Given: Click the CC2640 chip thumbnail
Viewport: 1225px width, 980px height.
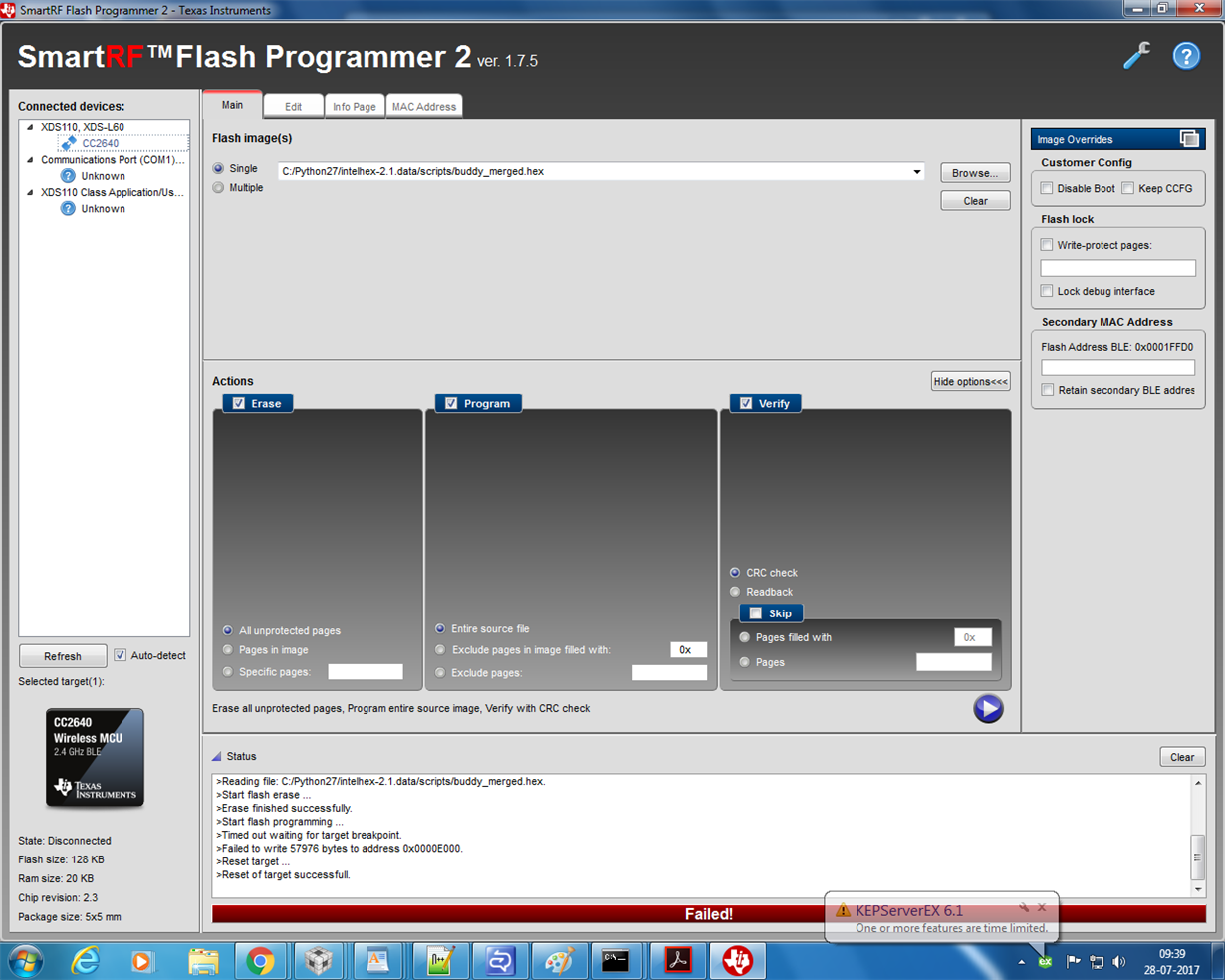Looking at the screenshot, I should click(x=95, y=757).
